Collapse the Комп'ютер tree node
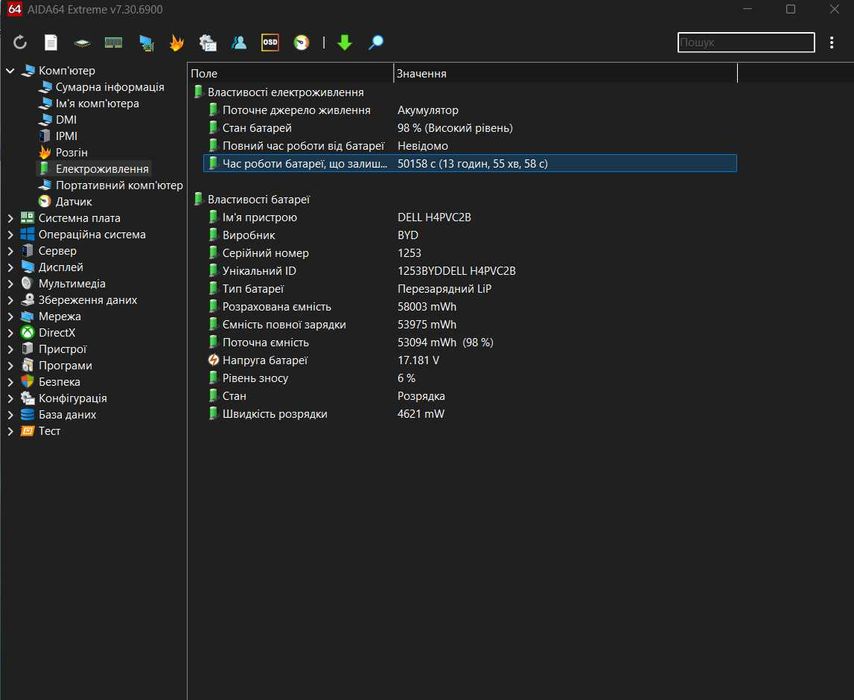Screen dimensions: 854x700 point(11,71)
